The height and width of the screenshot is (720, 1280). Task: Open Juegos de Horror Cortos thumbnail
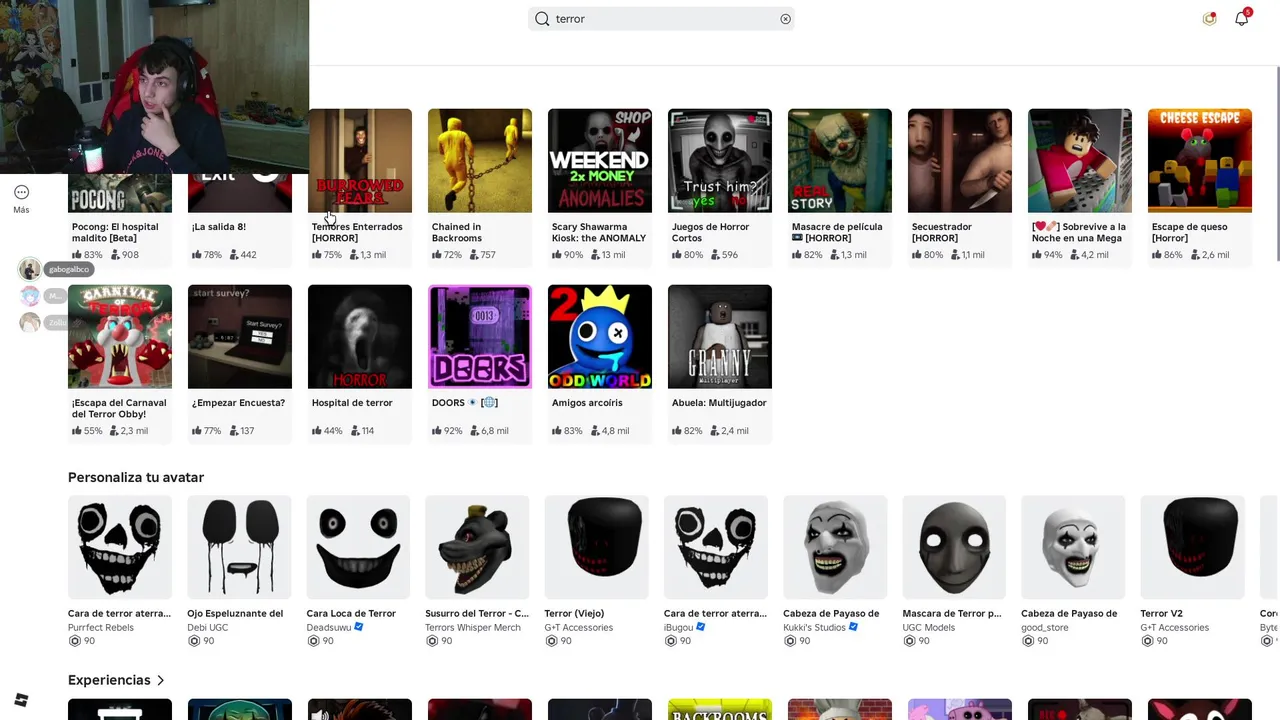pos(720,160)
